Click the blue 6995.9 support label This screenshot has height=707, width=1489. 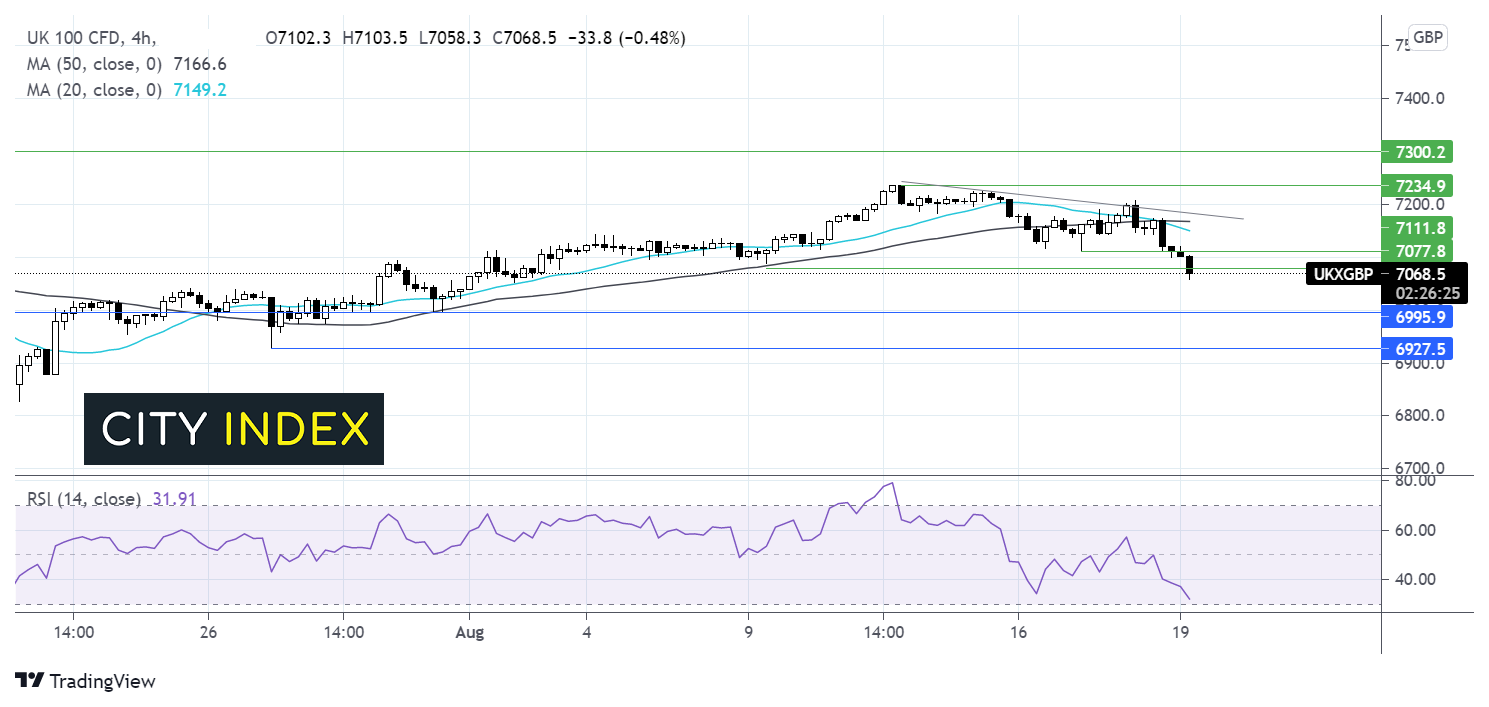click(x=1419, y=316)
